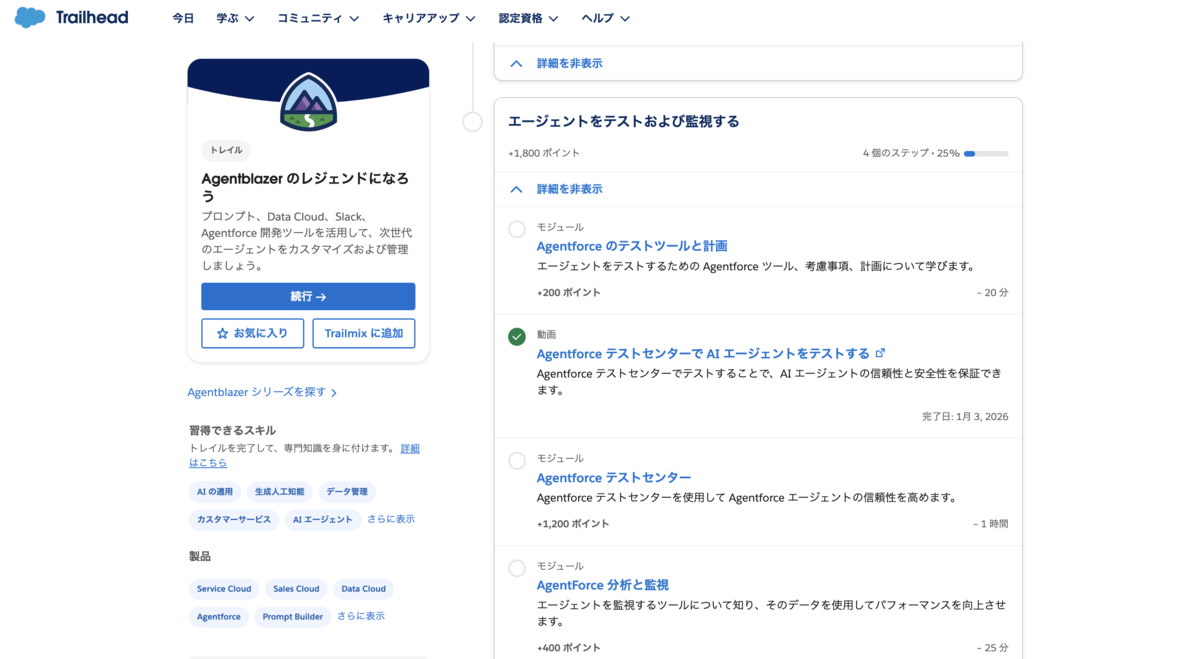Viewport: 1200px width, 659px height.
Task: Collapse details with topmost 詳細を非表示 chevron
Action: pos(516,63)
